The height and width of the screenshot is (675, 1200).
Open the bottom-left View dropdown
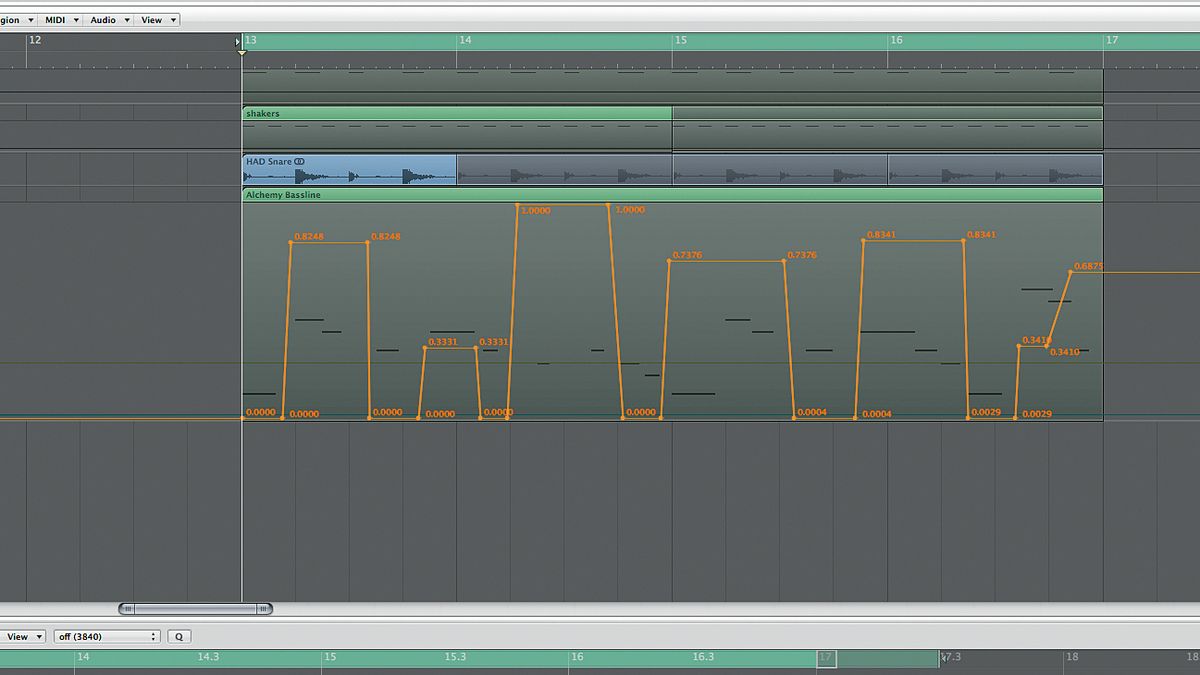(23, 636)
